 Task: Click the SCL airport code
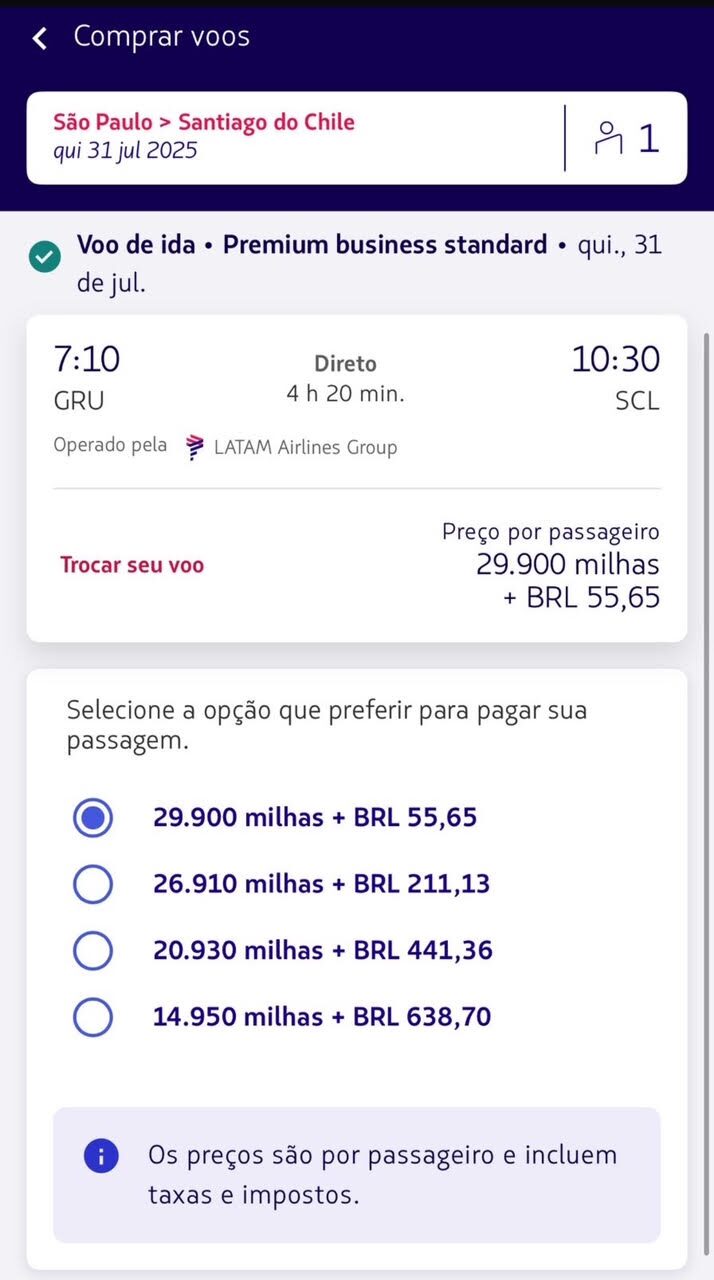pos(637,401)
